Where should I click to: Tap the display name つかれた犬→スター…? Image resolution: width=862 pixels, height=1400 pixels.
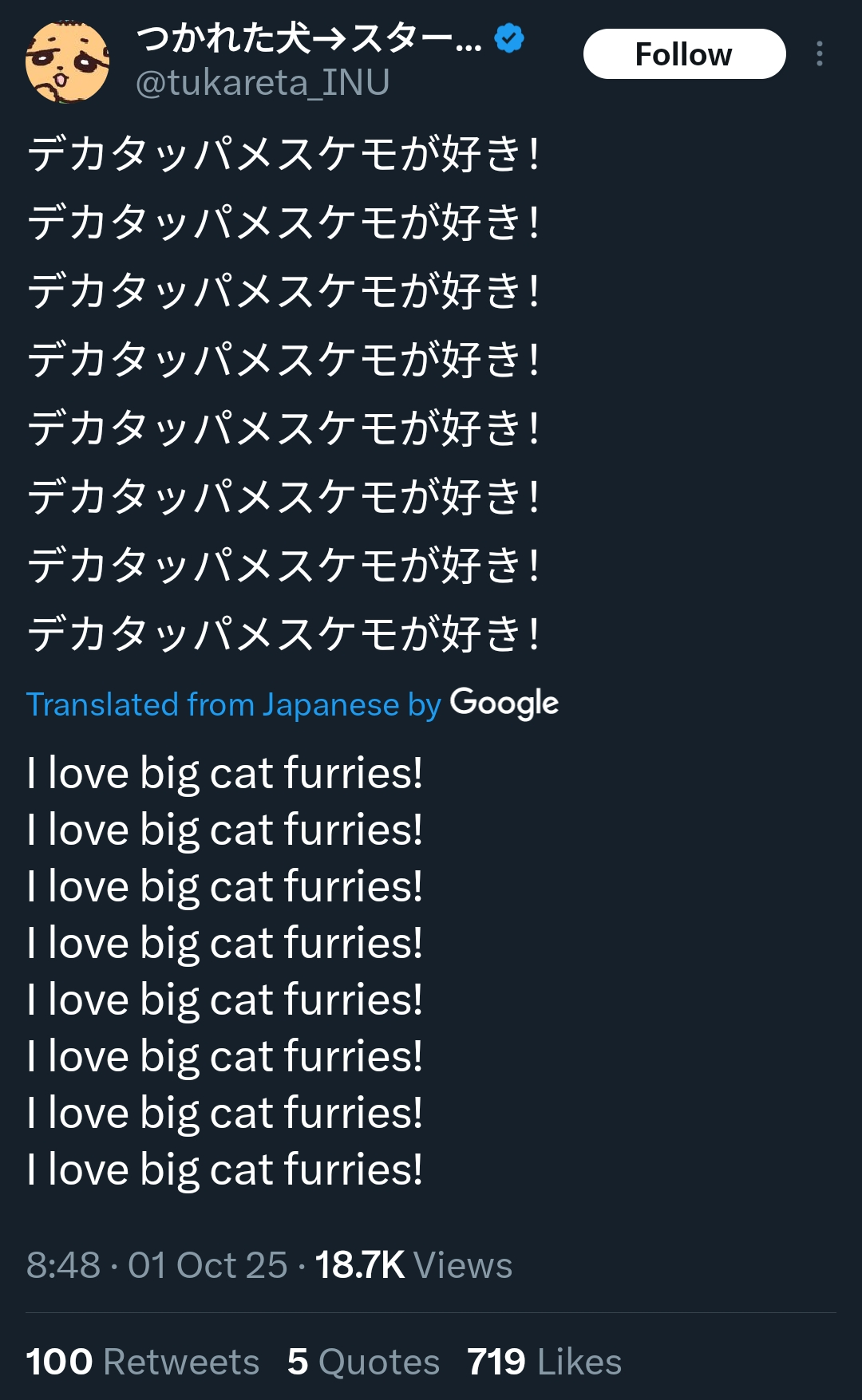[x=310, y=37]
